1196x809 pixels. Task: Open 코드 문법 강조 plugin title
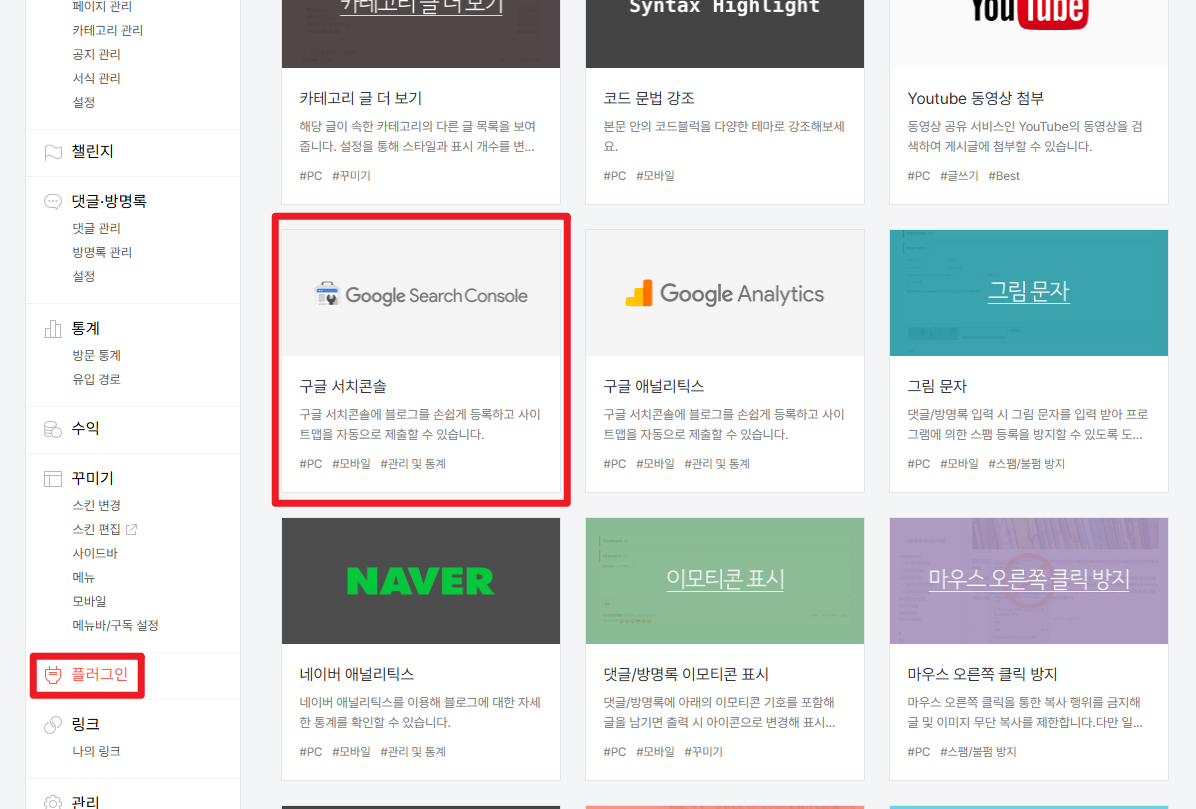648,98
